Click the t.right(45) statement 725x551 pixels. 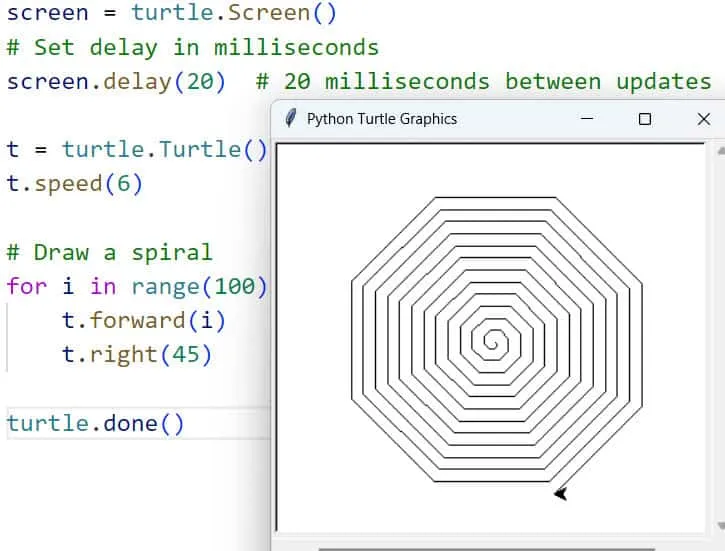(137, 354)
